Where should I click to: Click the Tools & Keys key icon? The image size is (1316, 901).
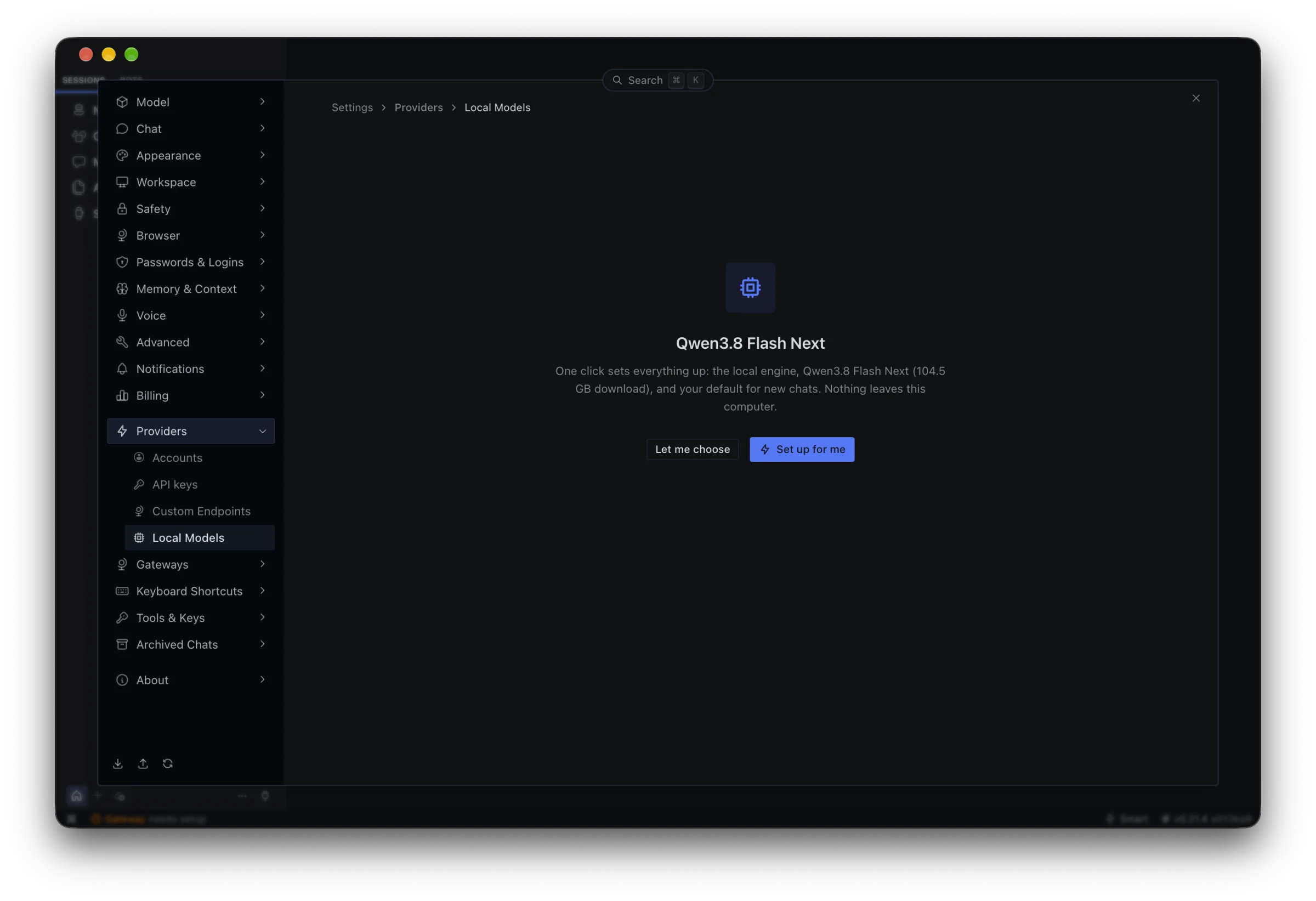coord(122,618)
